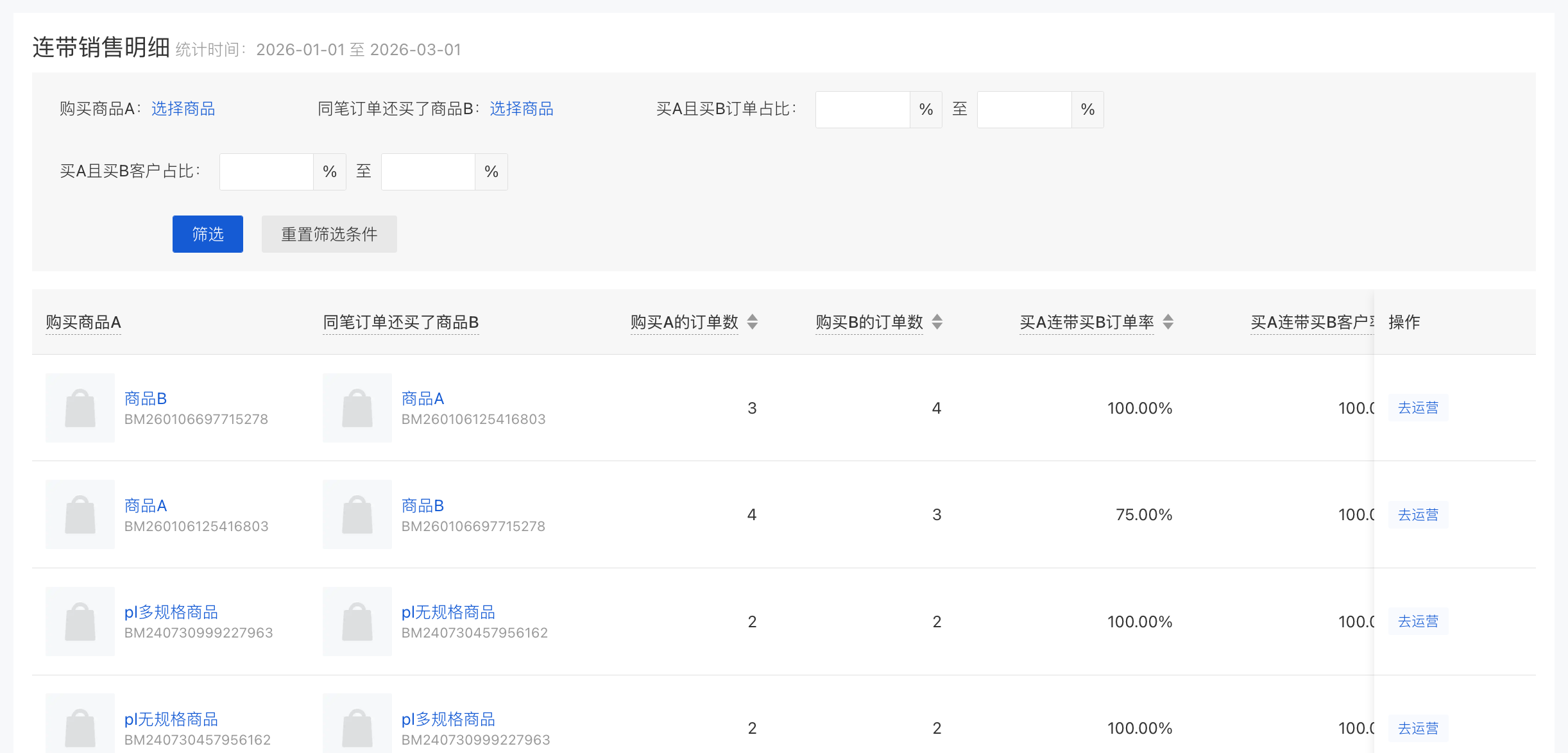The width and height of the screenshot is (1568, 753).
Task: Click 去运营 for the 75.00% row
Action: pyautogui.click(x=1418, y=515)
